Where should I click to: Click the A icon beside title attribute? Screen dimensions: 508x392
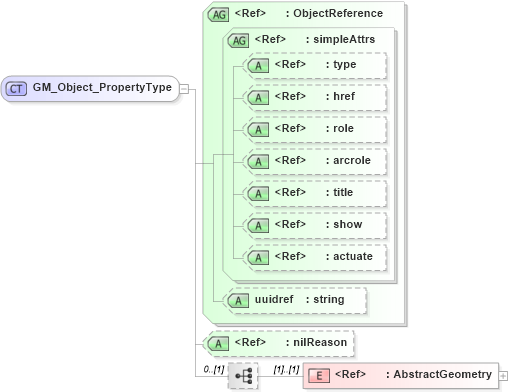(258, 194)
